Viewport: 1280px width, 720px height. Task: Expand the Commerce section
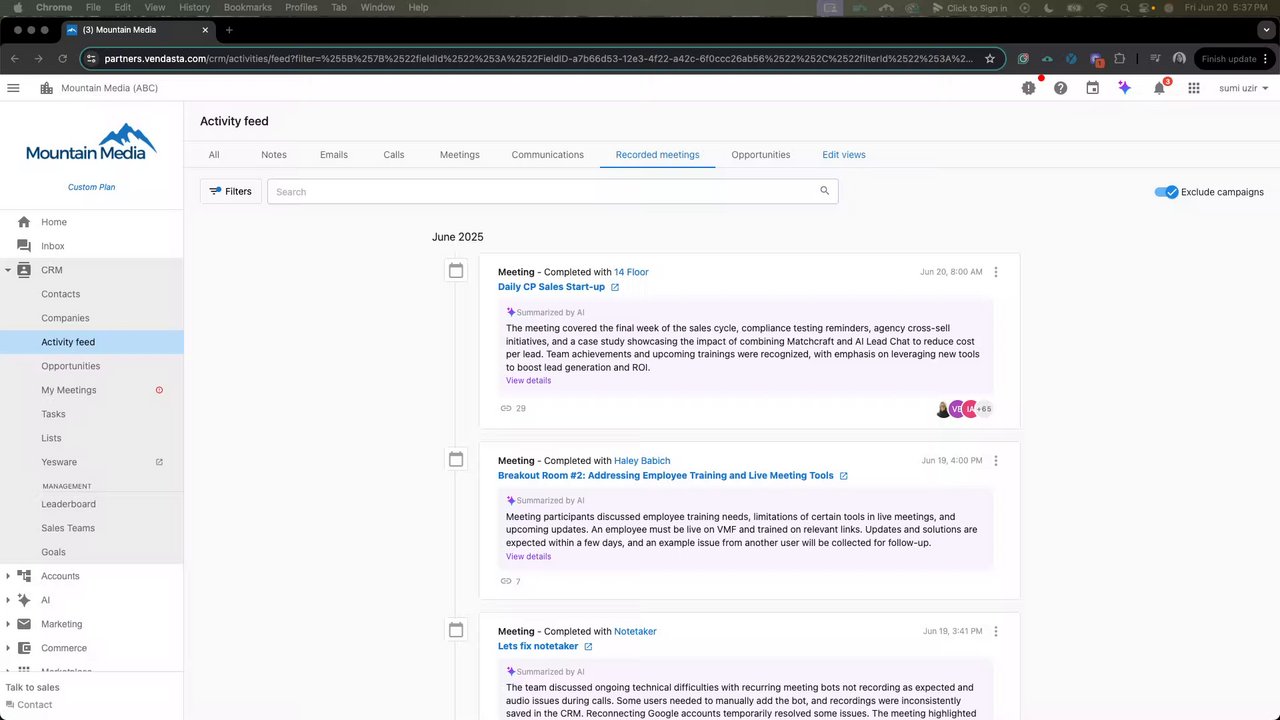(8, 648)
